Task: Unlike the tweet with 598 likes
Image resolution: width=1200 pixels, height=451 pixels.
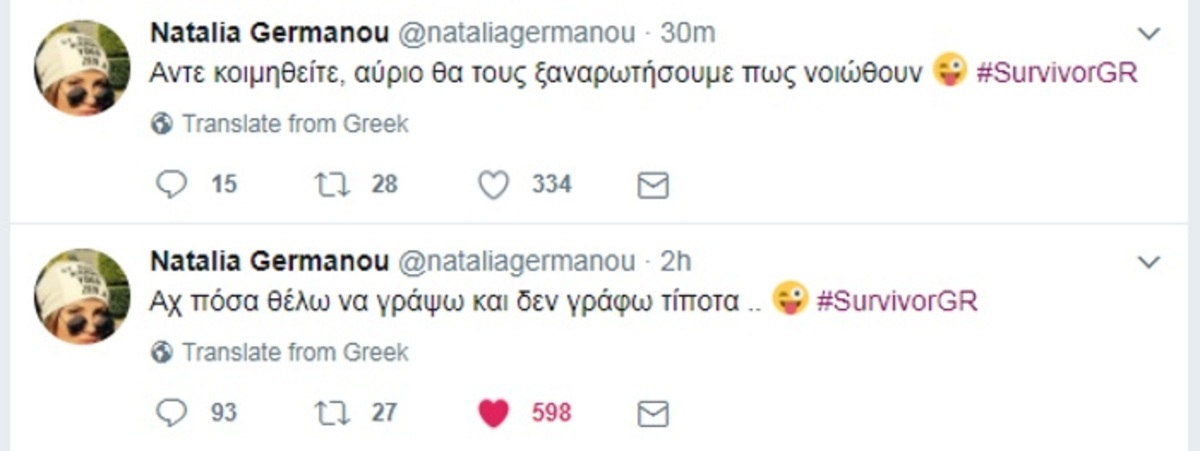Action: (x=493, y=413)
